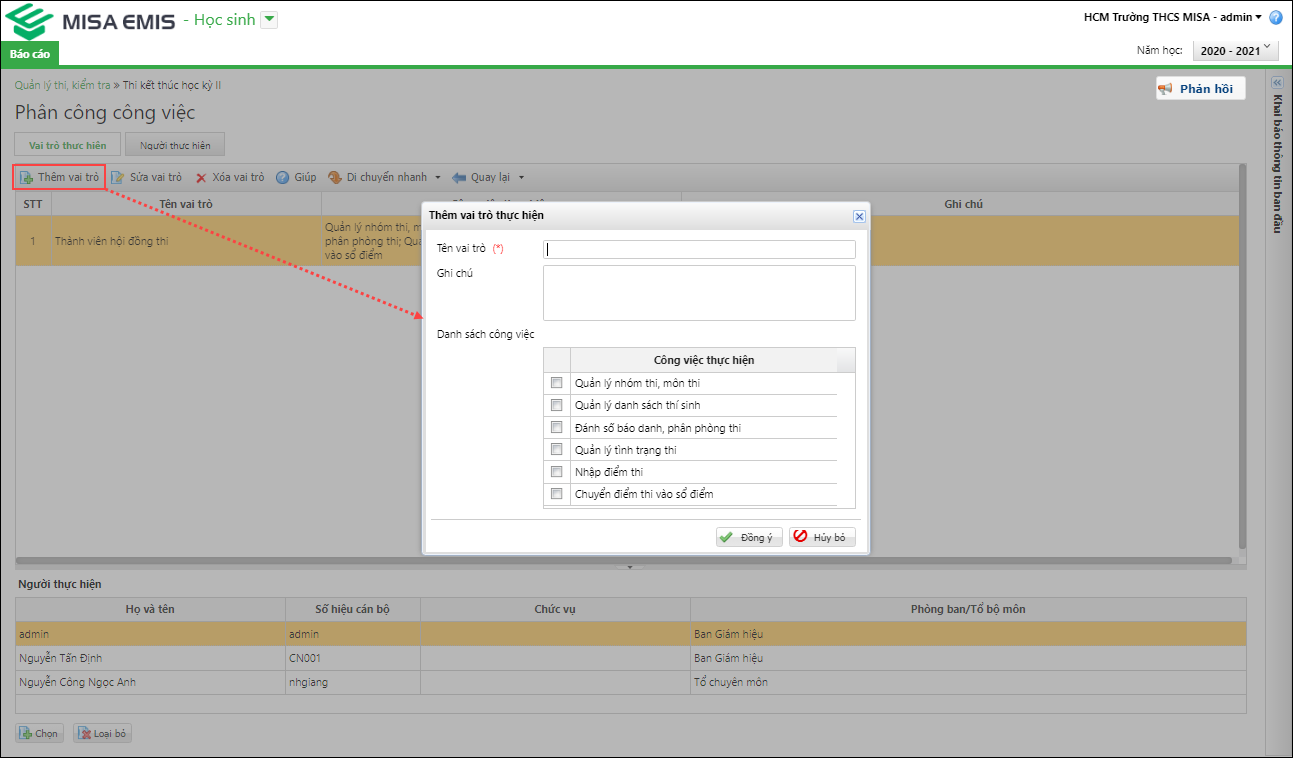Click the Thi kết thúc học kỳ II breadcrumb

tap(172, 85)
